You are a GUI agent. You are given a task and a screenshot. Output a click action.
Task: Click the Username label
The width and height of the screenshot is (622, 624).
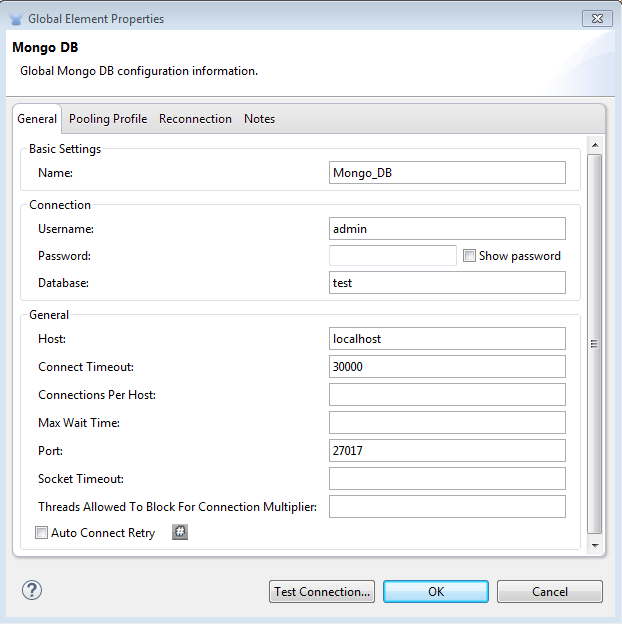(66, 229)
